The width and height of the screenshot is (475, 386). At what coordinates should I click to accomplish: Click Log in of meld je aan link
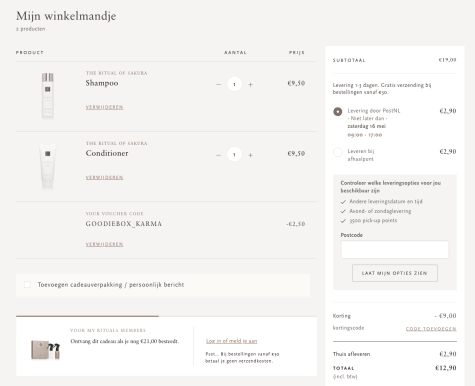tap(231, 341)
